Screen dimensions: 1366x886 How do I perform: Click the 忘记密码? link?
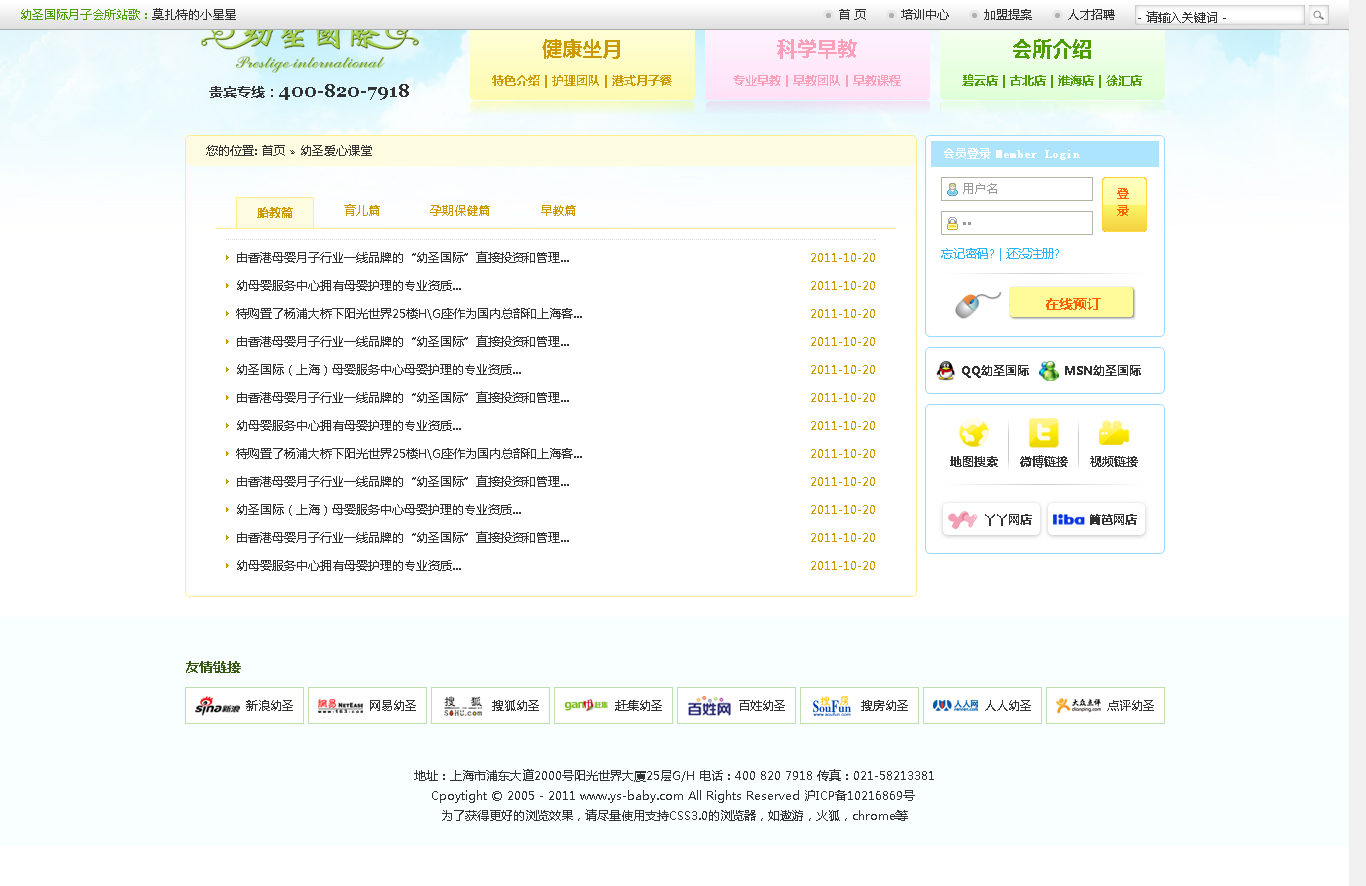coord(967,254)
